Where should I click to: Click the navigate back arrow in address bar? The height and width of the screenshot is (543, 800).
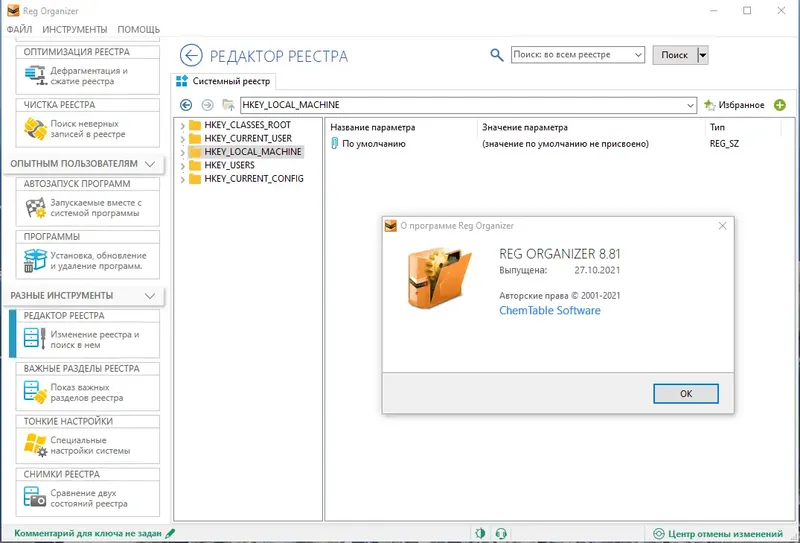[x=186, y=105]
